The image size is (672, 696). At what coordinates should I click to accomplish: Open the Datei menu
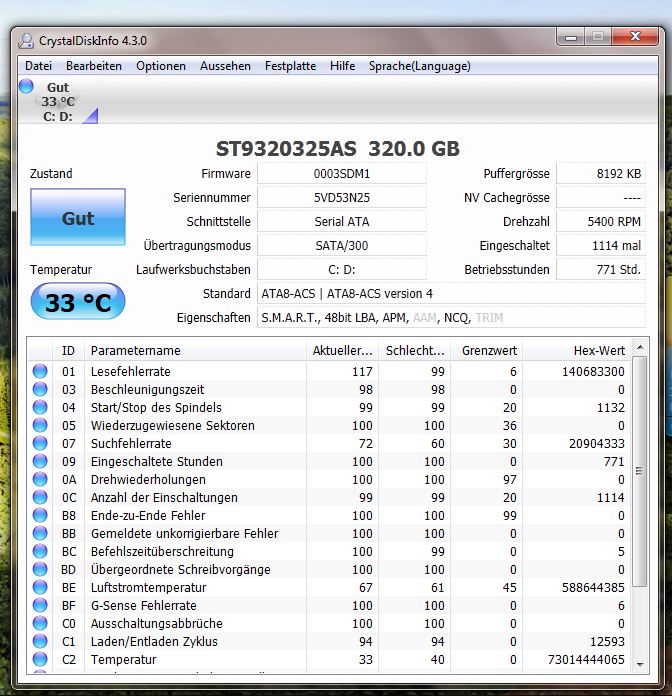38,66
